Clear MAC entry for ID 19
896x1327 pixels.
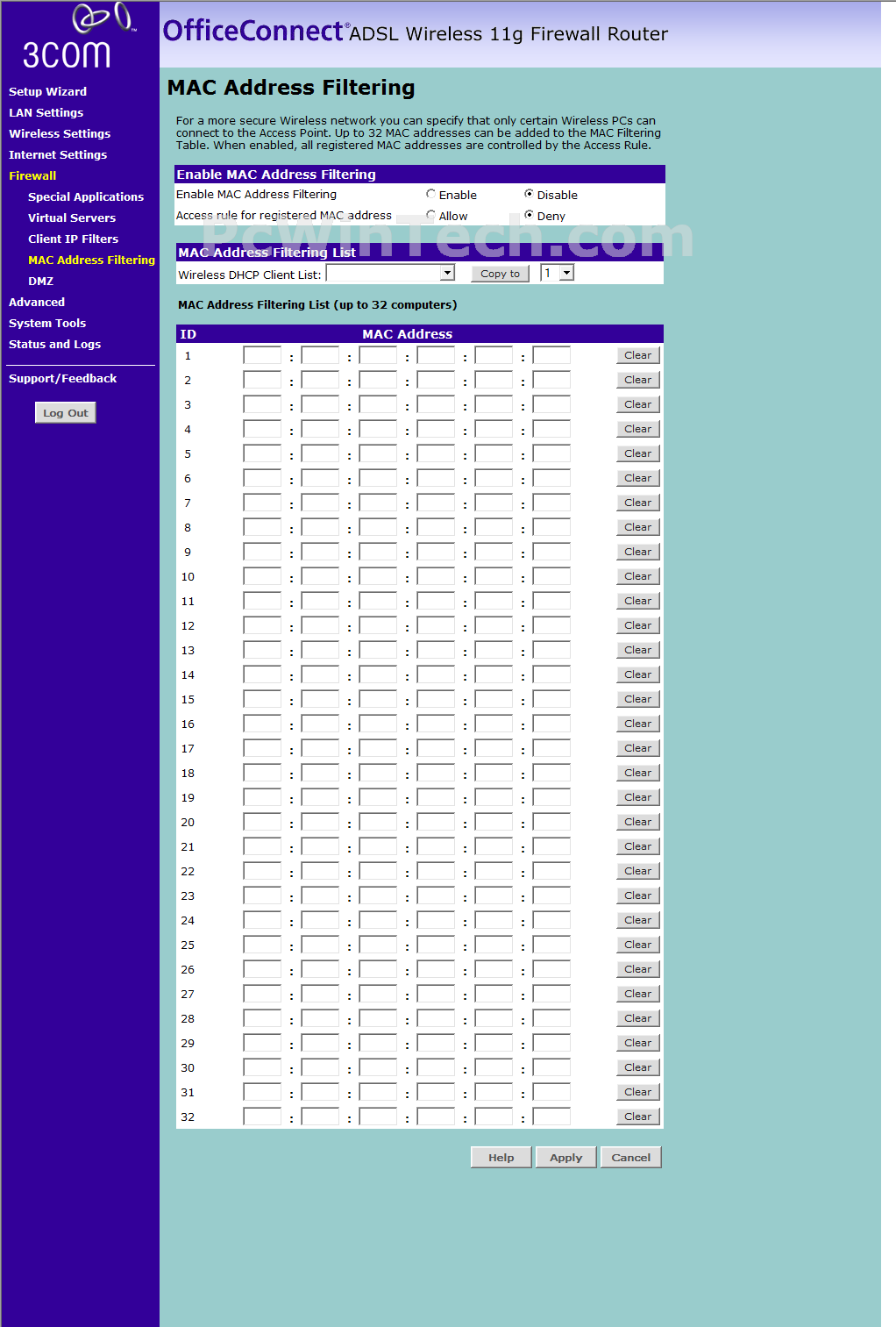click(638, 797)
